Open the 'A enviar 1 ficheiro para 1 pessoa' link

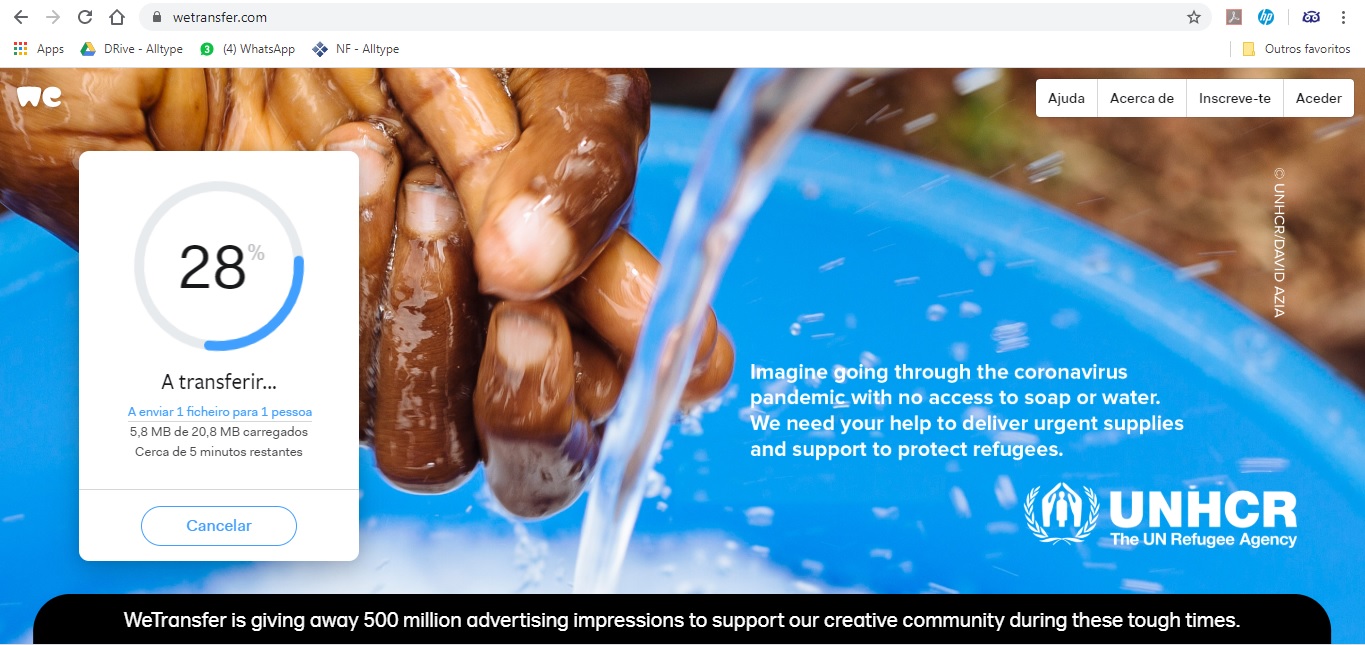point(220,412)
